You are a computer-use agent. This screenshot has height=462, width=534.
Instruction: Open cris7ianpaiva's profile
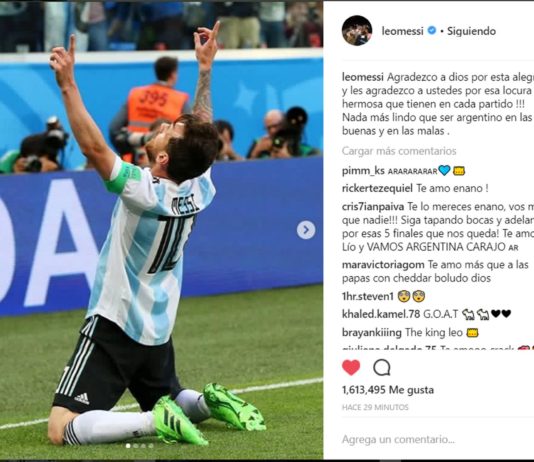[x=373, y=206]
